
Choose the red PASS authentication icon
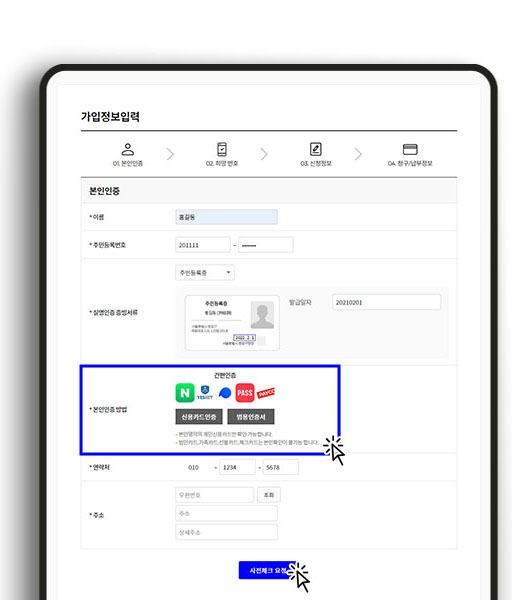point(245,393)
